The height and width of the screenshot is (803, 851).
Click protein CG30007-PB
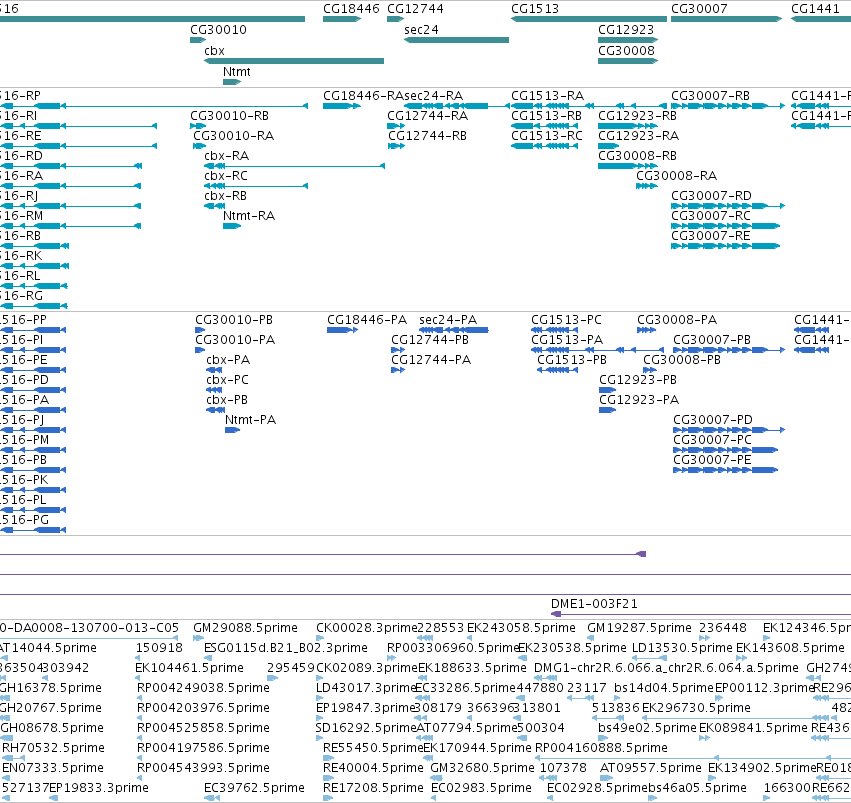point(712,340)
